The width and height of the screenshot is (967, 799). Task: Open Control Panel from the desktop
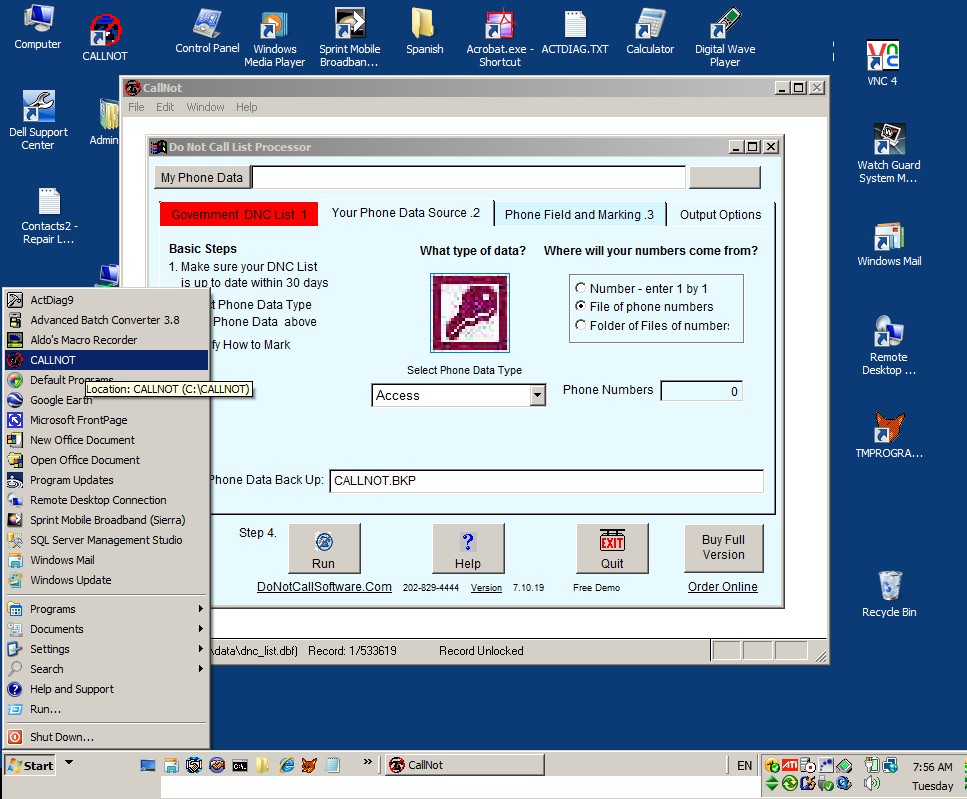207,31
